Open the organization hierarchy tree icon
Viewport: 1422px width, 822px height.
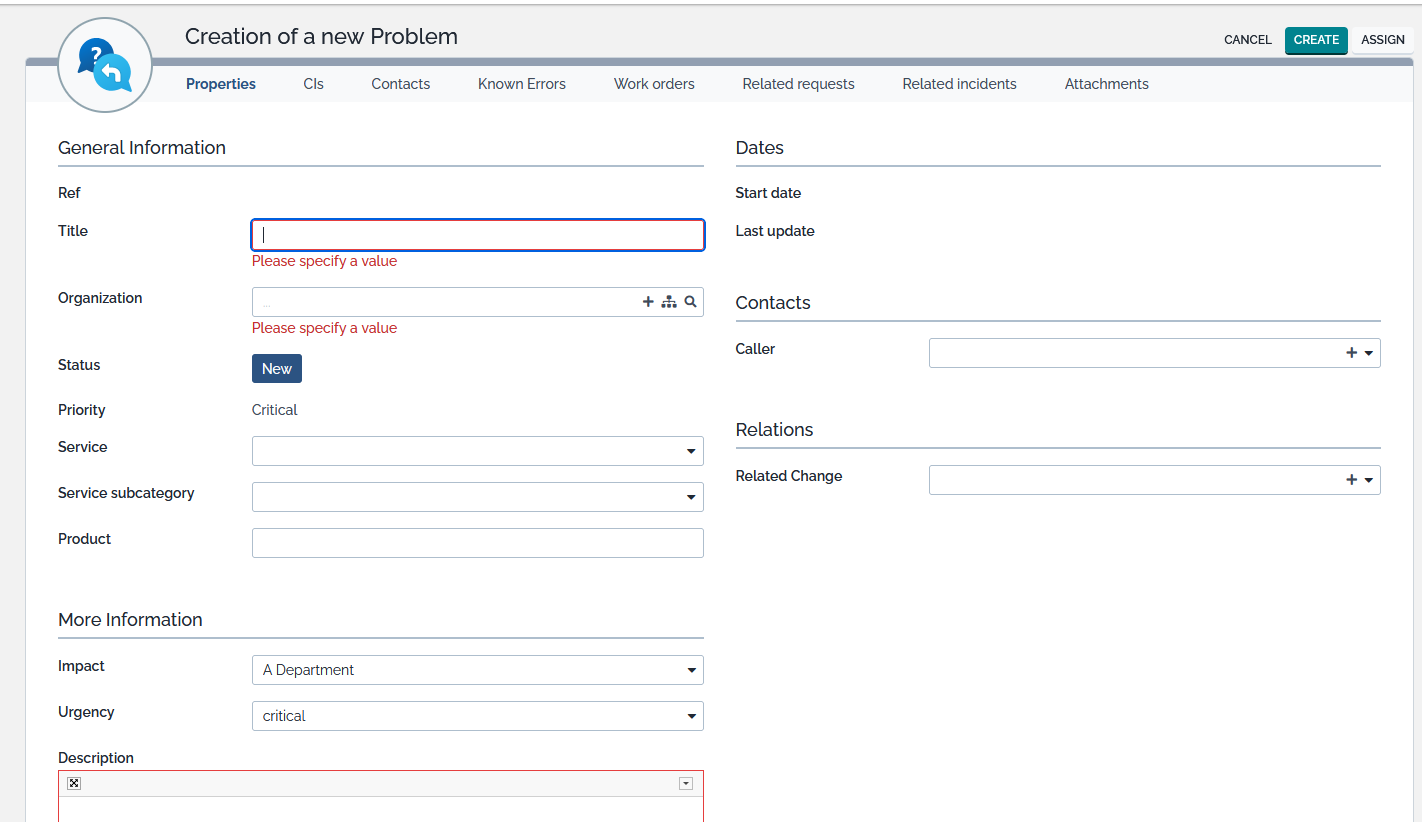click(669, 302)
